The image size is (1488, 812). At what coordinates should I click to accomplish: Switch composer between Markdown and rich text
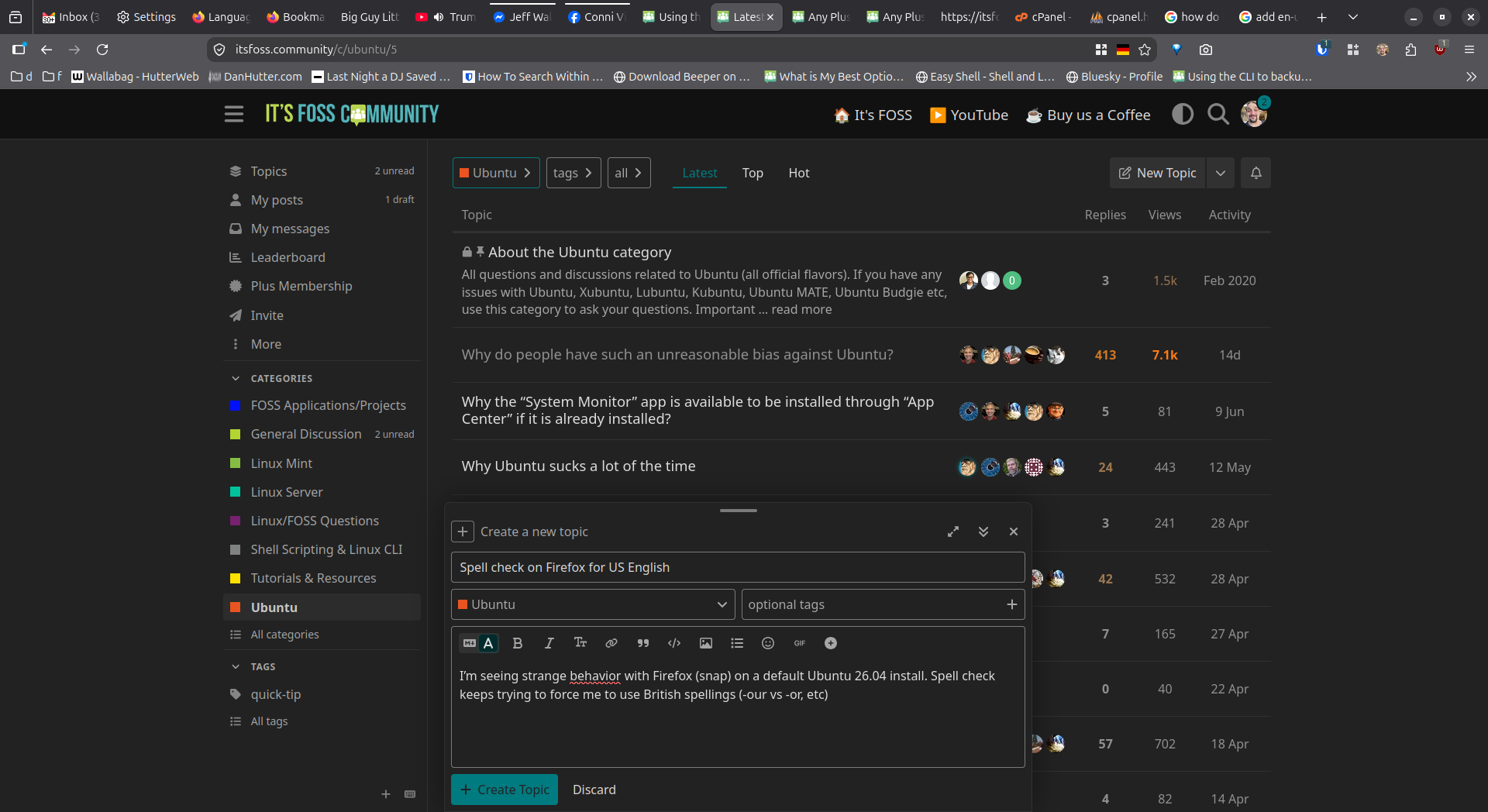(x=479, y=643)
